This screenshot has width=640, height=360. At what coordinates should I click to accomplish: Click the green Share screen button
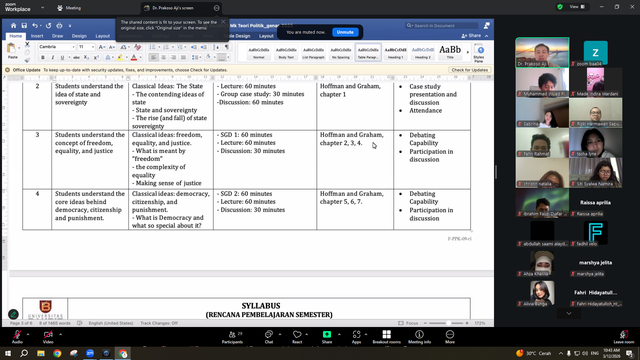[327, 337]
